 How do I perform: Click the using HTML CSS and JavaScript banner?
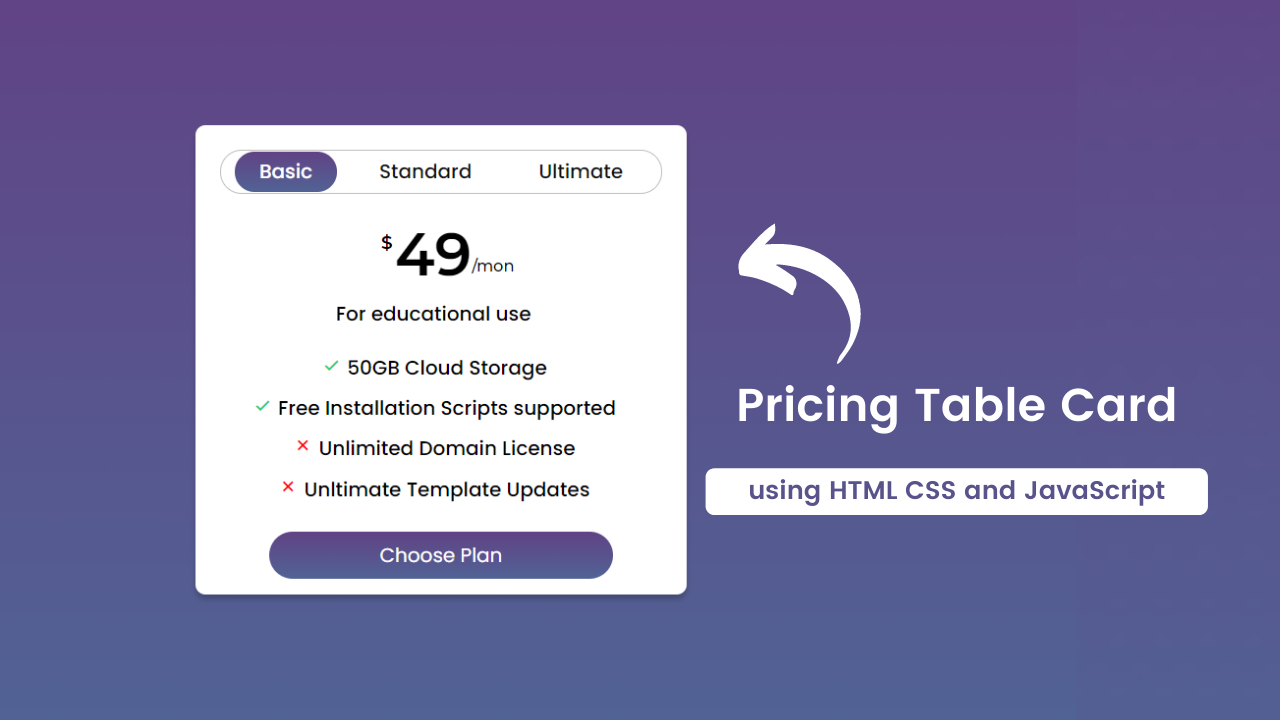pos(956,491)
